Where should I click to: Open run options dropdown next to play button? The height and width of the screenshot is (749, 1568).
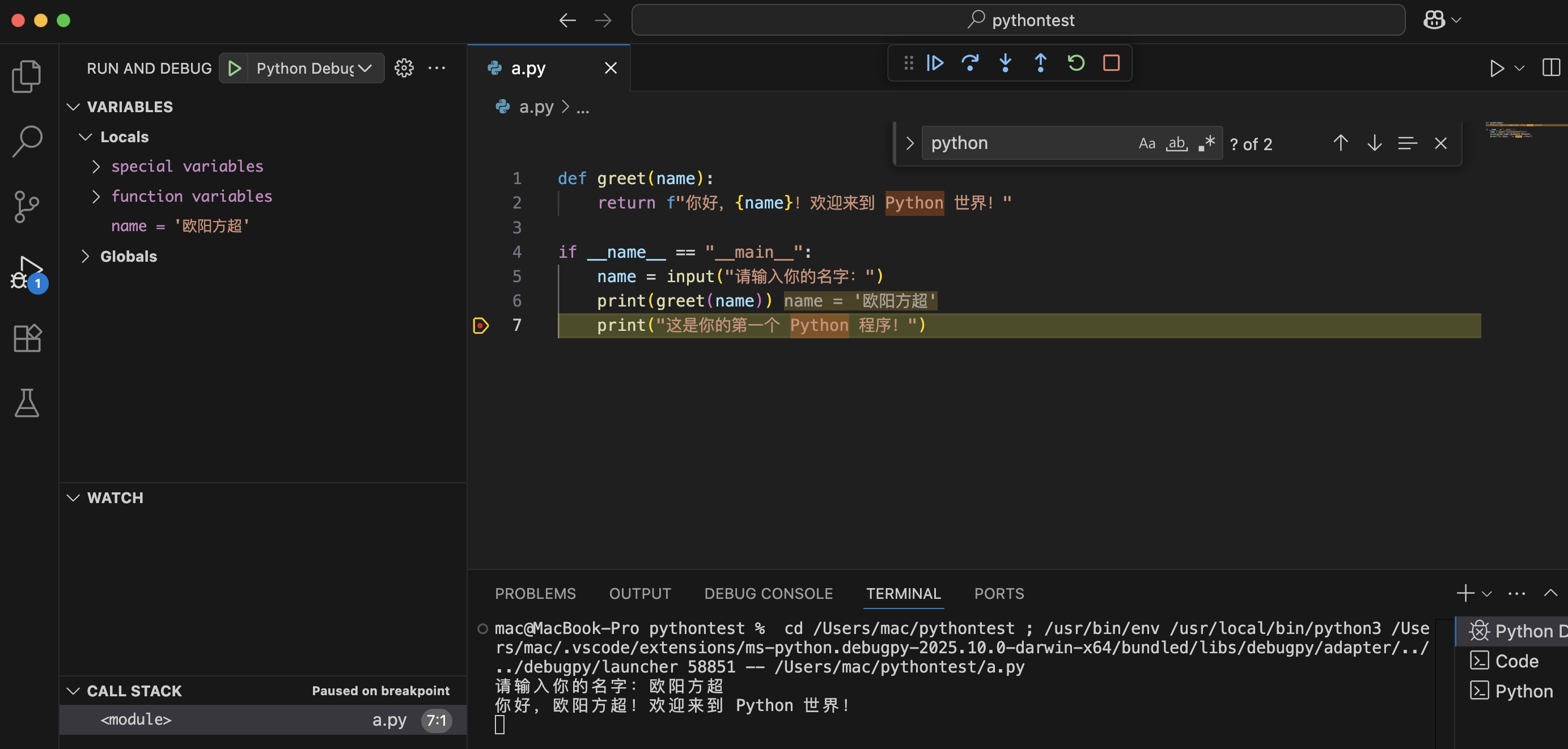tap(1519, 68)
